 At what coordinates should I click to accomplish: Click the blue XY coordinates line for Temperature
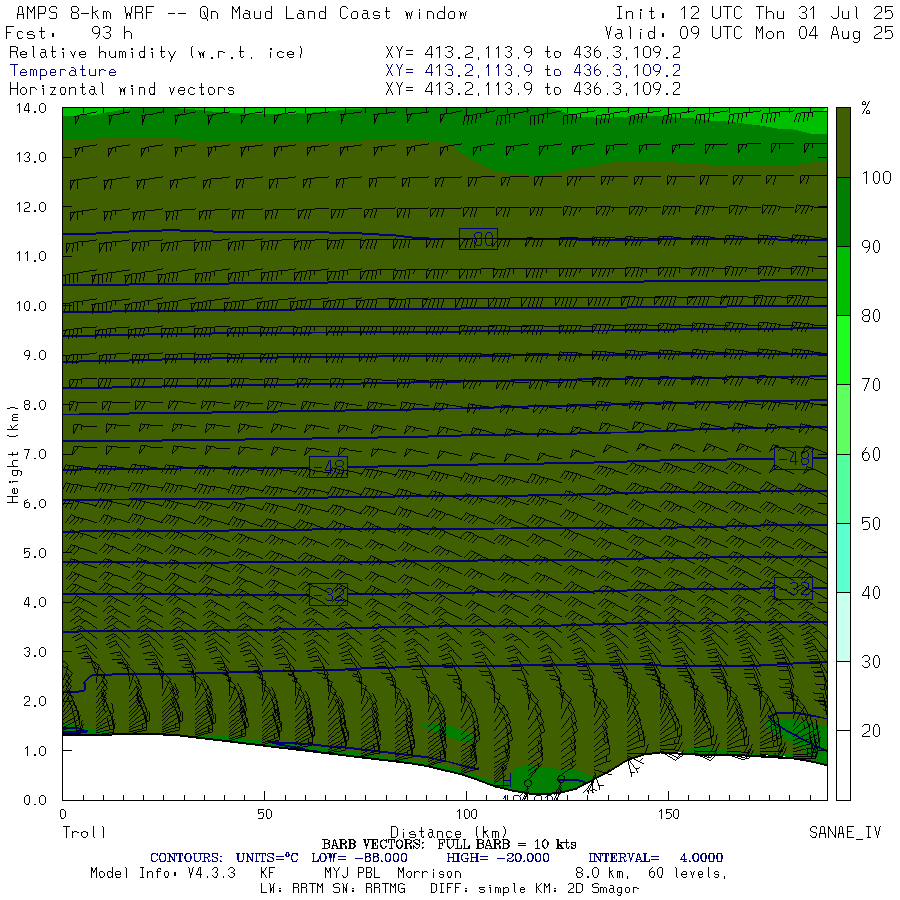pos(533,71)
